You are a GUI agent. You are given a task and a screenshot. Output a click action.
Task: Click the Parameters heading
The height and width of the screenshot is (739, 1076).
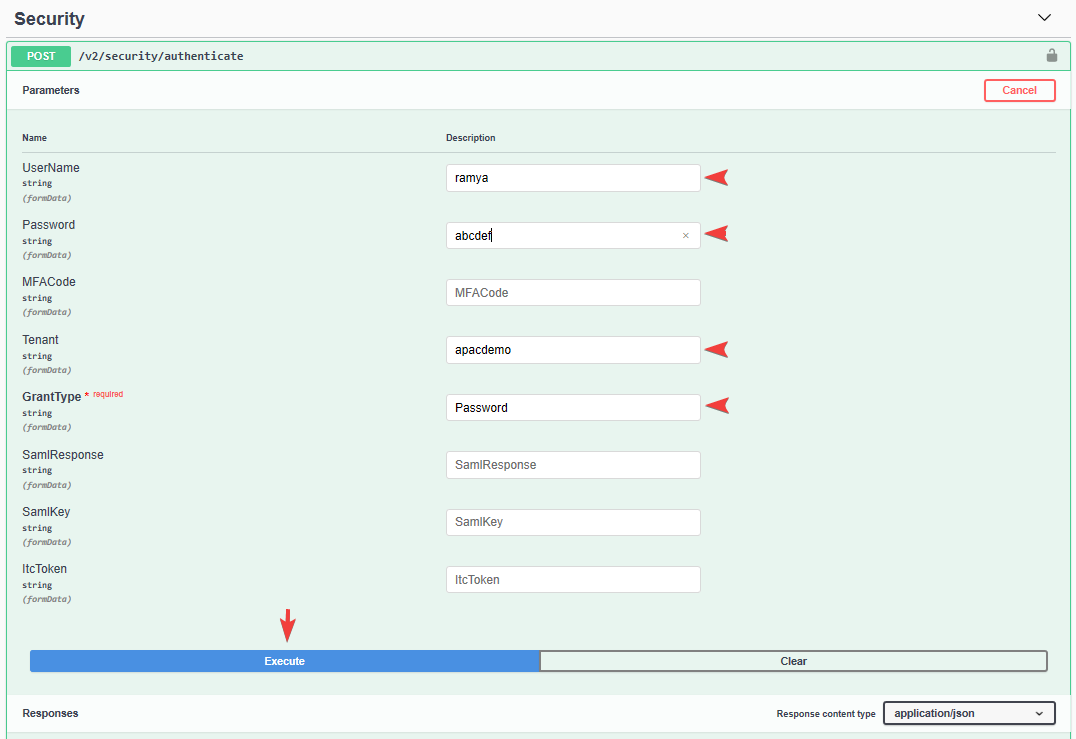[x=51, y=90]
